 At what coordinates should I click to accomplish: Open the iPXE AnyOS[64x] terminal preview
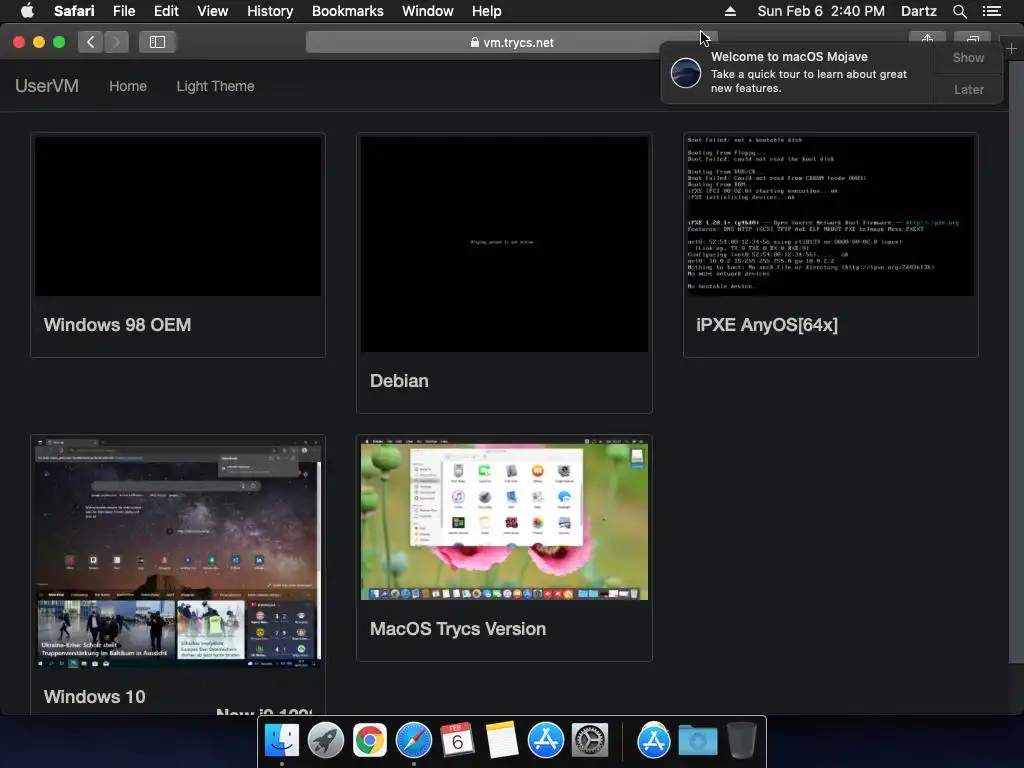pos(830,216)
